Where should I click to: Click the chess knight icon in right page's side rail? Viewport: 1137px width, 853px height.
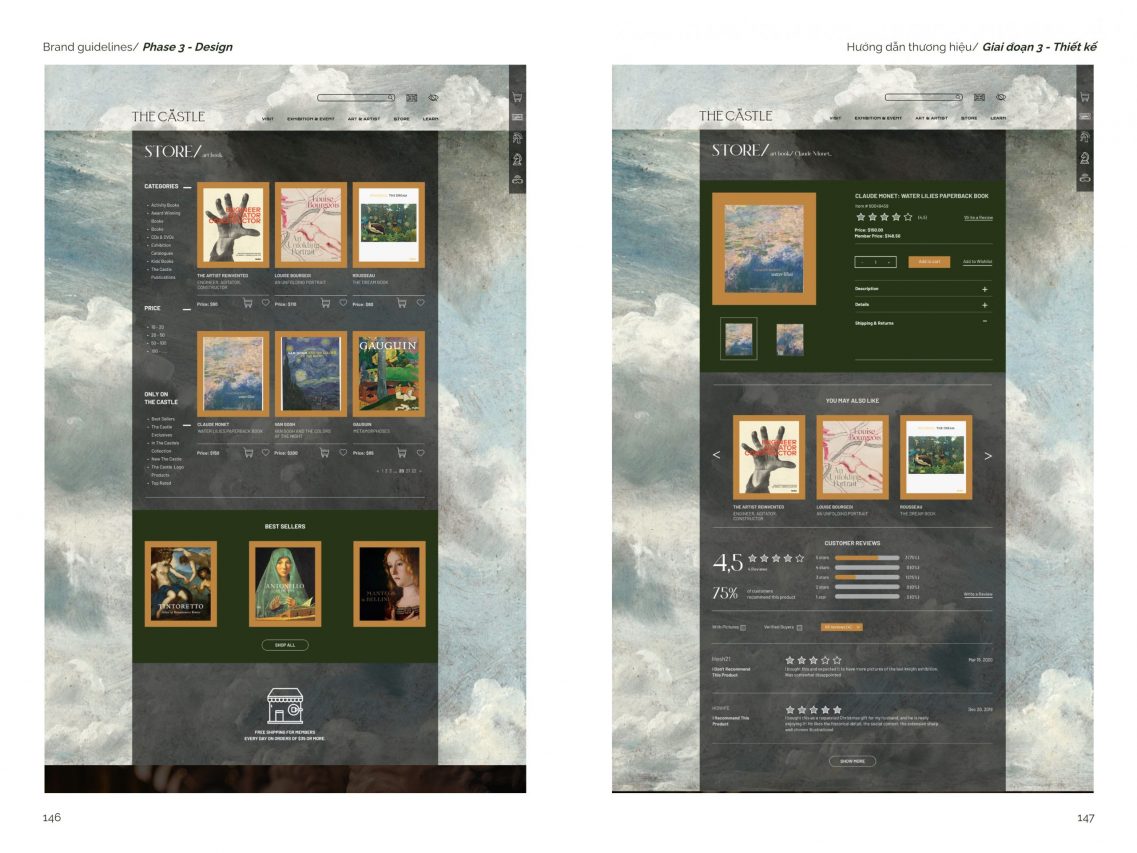[1085, 158]
